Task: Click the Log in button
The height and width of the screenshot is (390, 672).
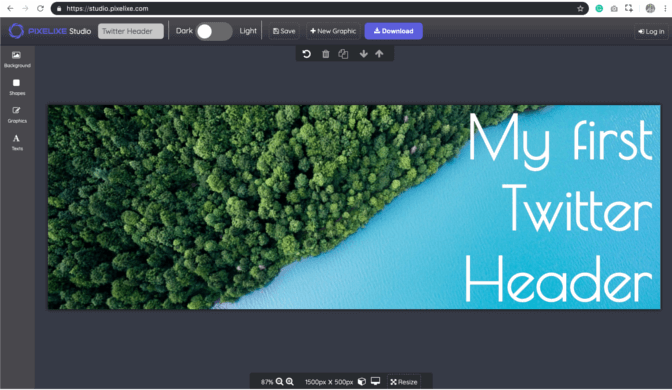Action: 651,32
